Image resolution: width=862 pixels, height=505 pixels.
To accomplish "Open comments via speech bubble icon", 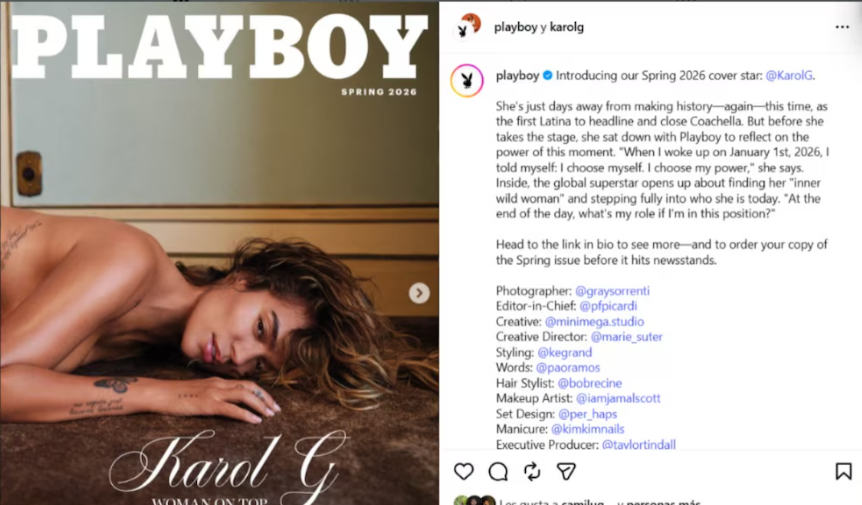I will (498, 471).
